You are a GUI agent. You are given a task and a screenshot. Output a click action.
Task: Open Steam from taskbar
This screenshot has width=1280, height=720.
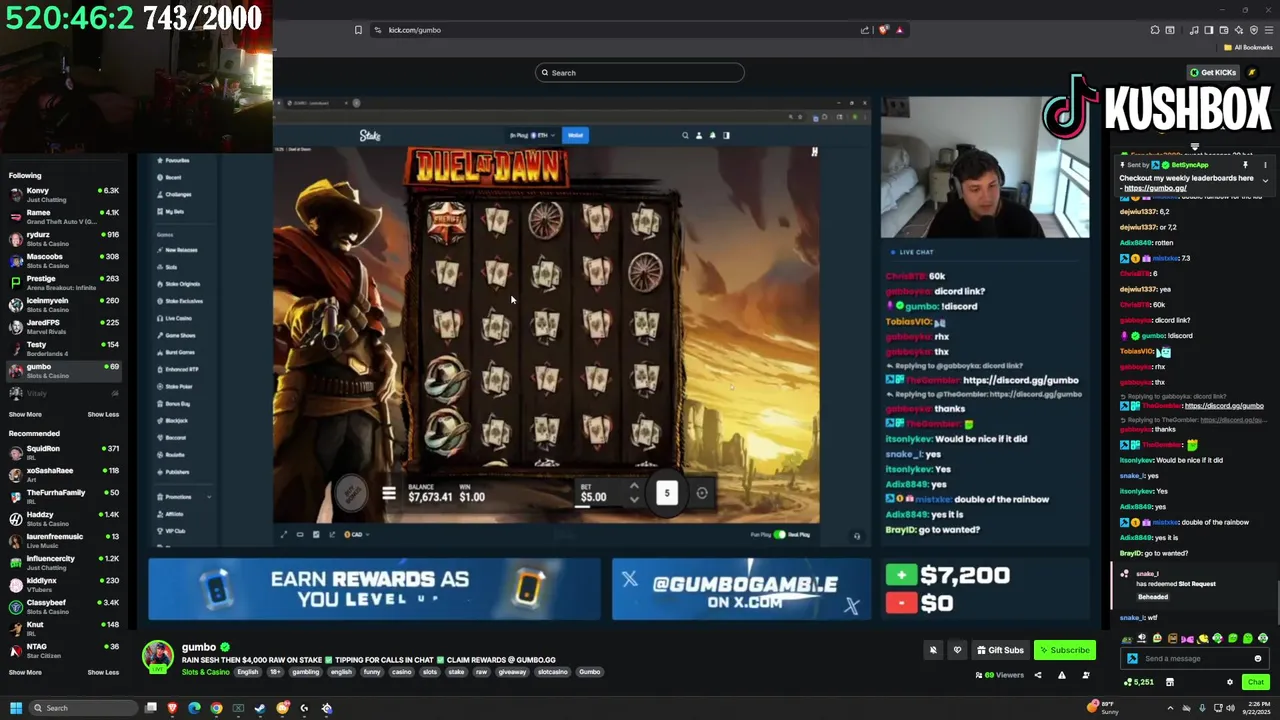click(x=260, y=708)
